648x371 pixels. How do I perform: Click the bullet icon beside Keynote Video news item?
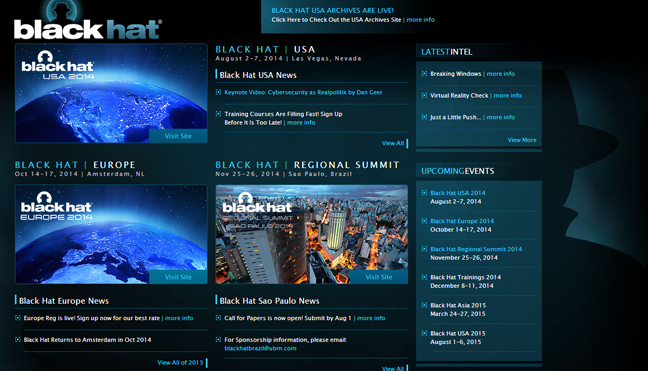pos(218,92)
